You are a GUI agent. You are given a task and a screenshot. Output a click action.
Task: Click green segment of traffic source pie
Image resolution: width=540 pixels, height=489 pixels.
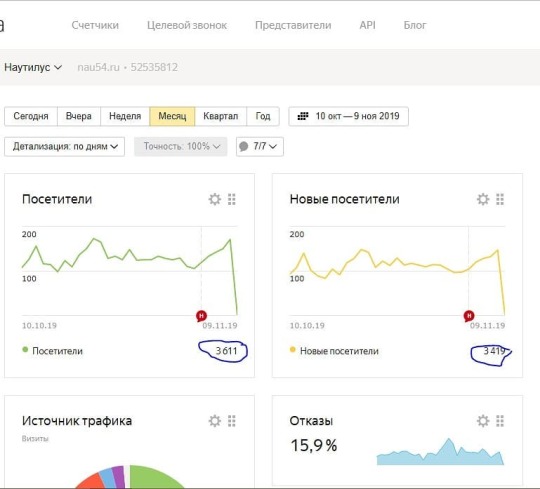pos(152,477)
